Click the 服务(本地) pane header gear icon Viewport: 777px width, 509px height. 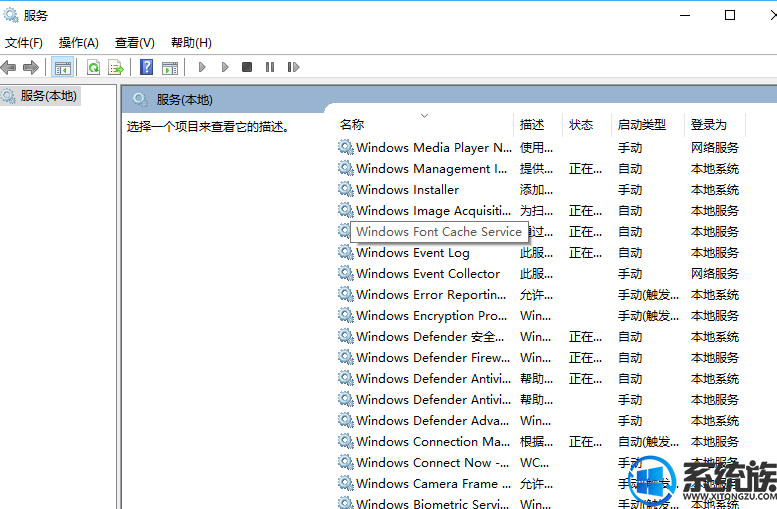tap(140, 100)
